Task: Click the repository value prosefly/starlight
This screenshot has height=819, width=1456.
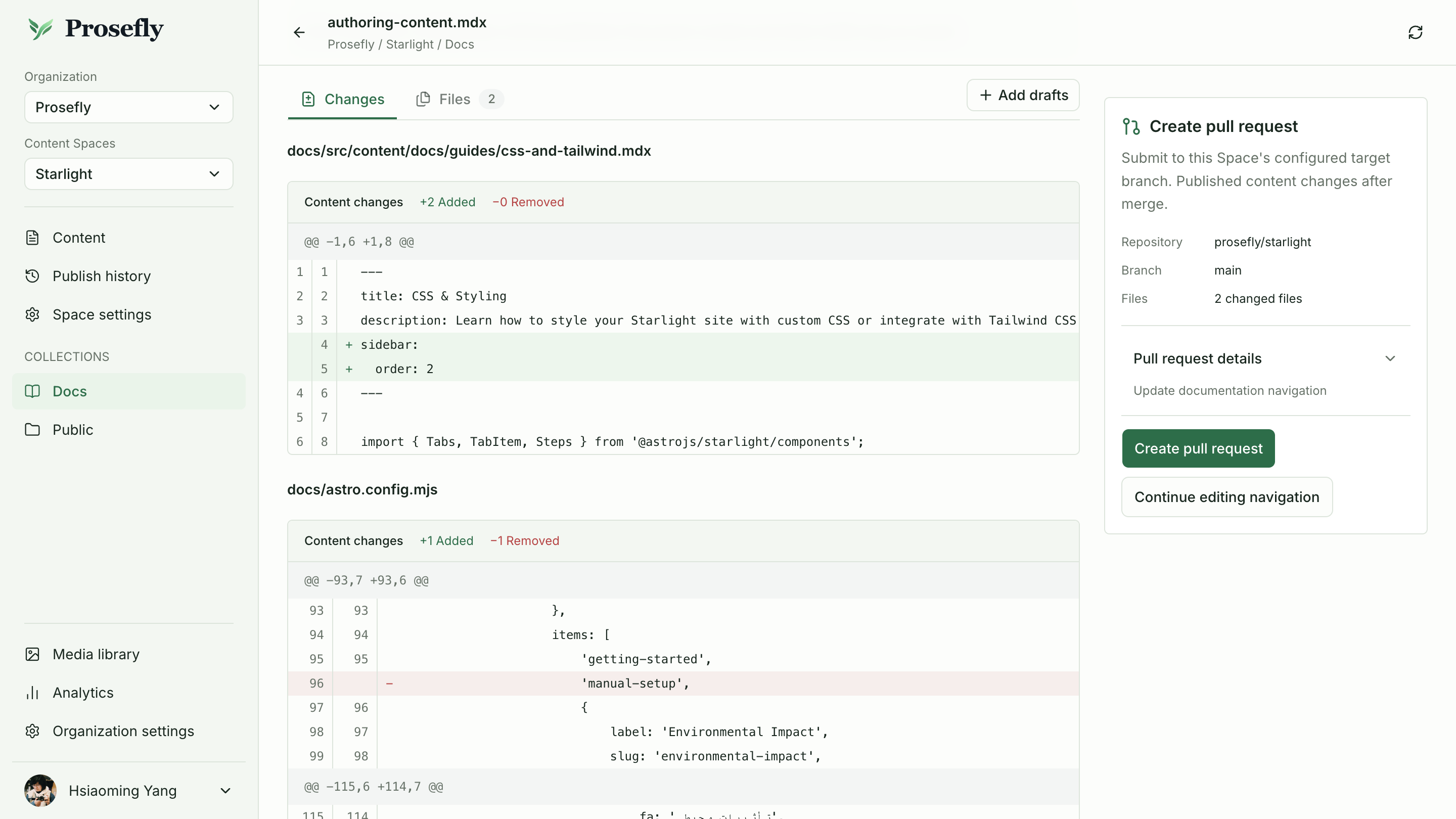Action: click(1262, 242)
